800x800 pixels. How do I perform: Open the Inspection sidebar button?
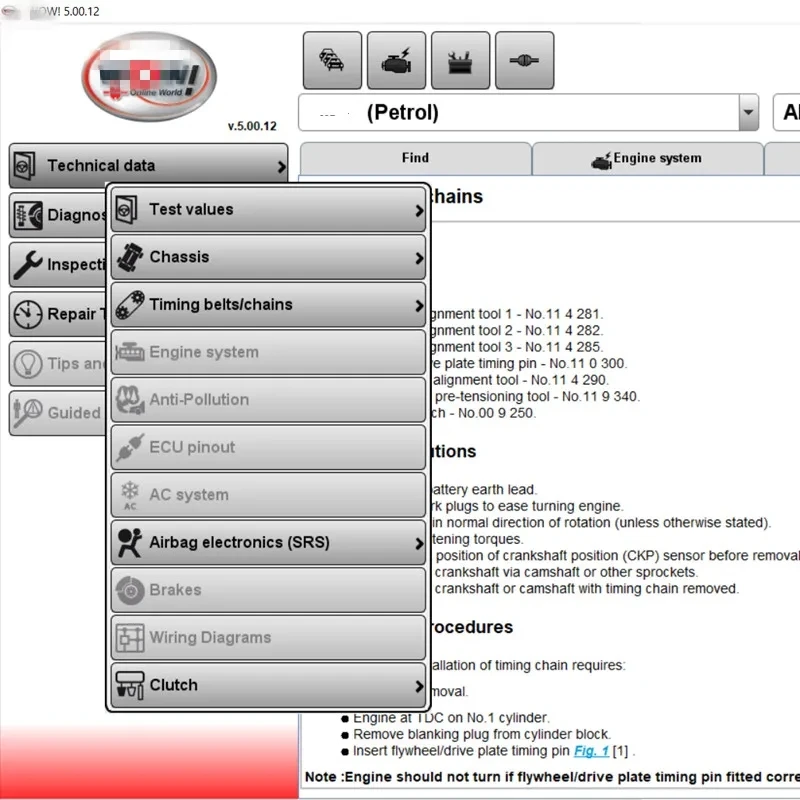tap(58, 264)
